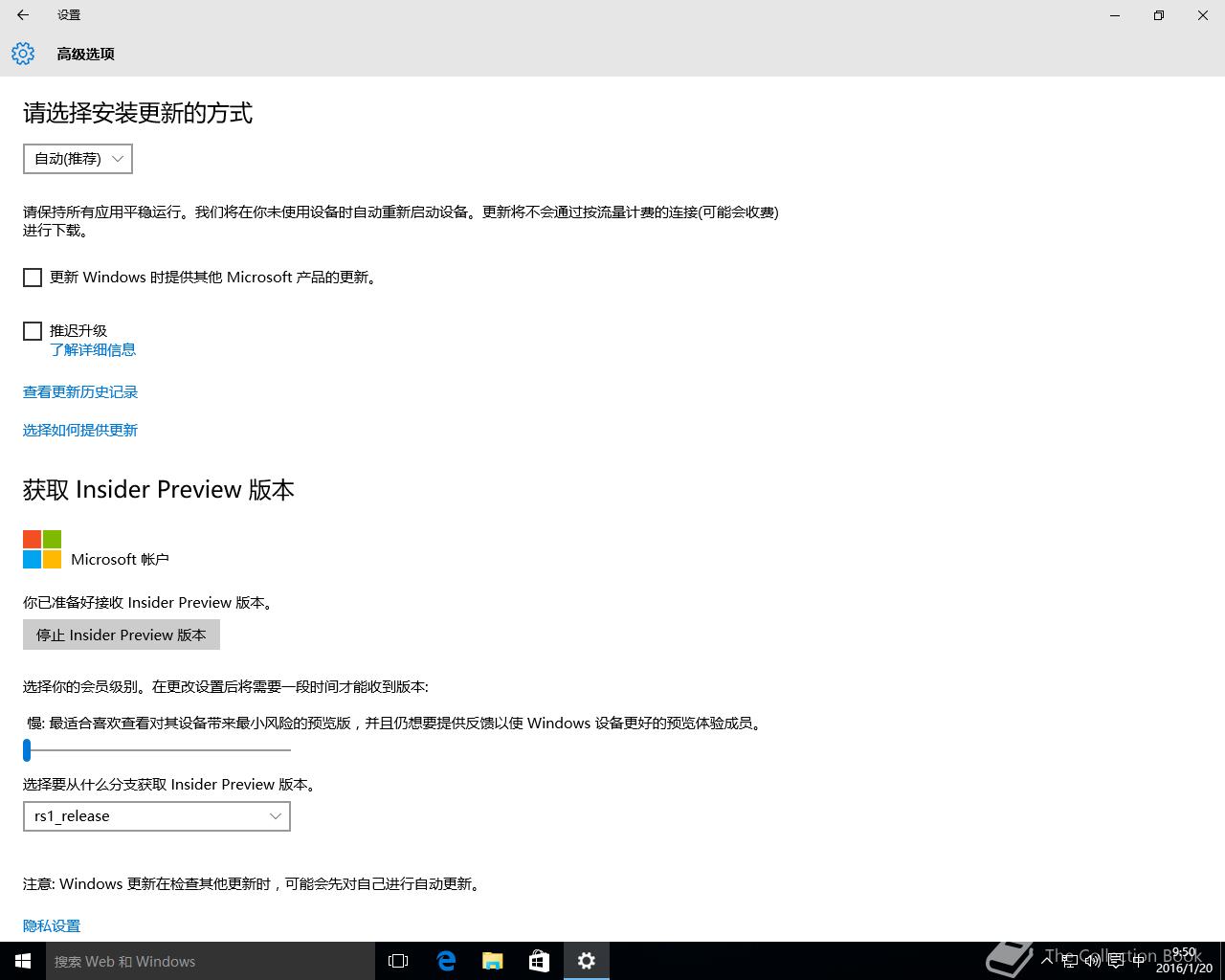Open the rs1_release branch dropdown

point(157,816)
